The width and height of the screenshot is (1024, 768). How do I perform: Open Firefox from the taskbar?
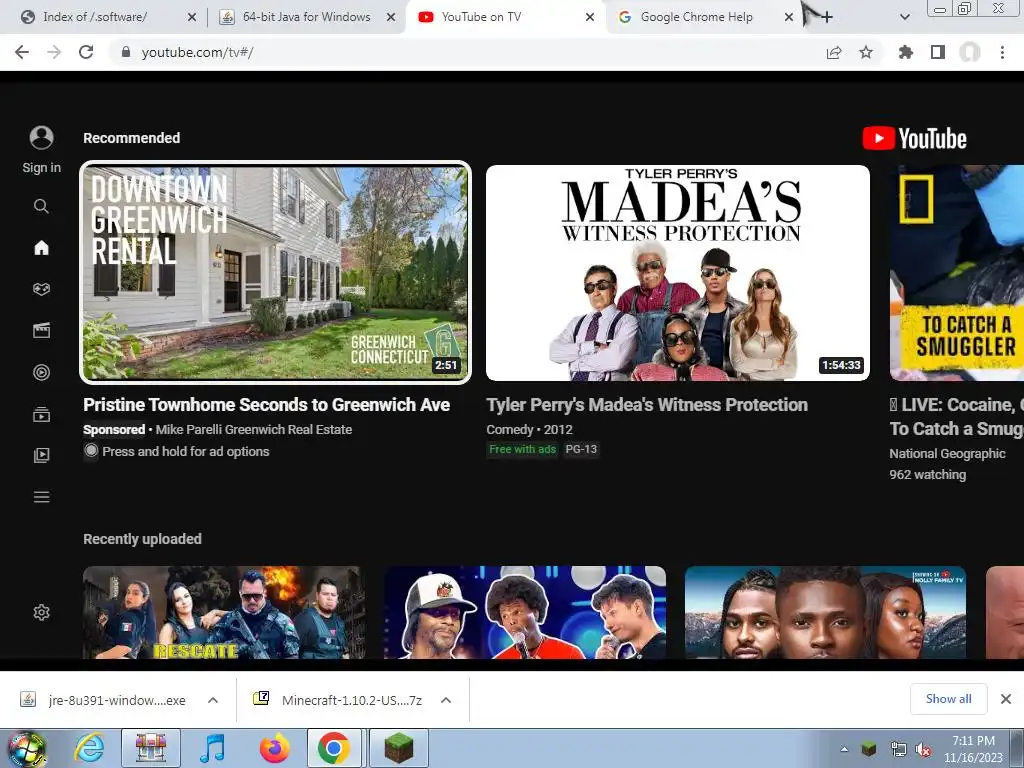coord(275,748)
